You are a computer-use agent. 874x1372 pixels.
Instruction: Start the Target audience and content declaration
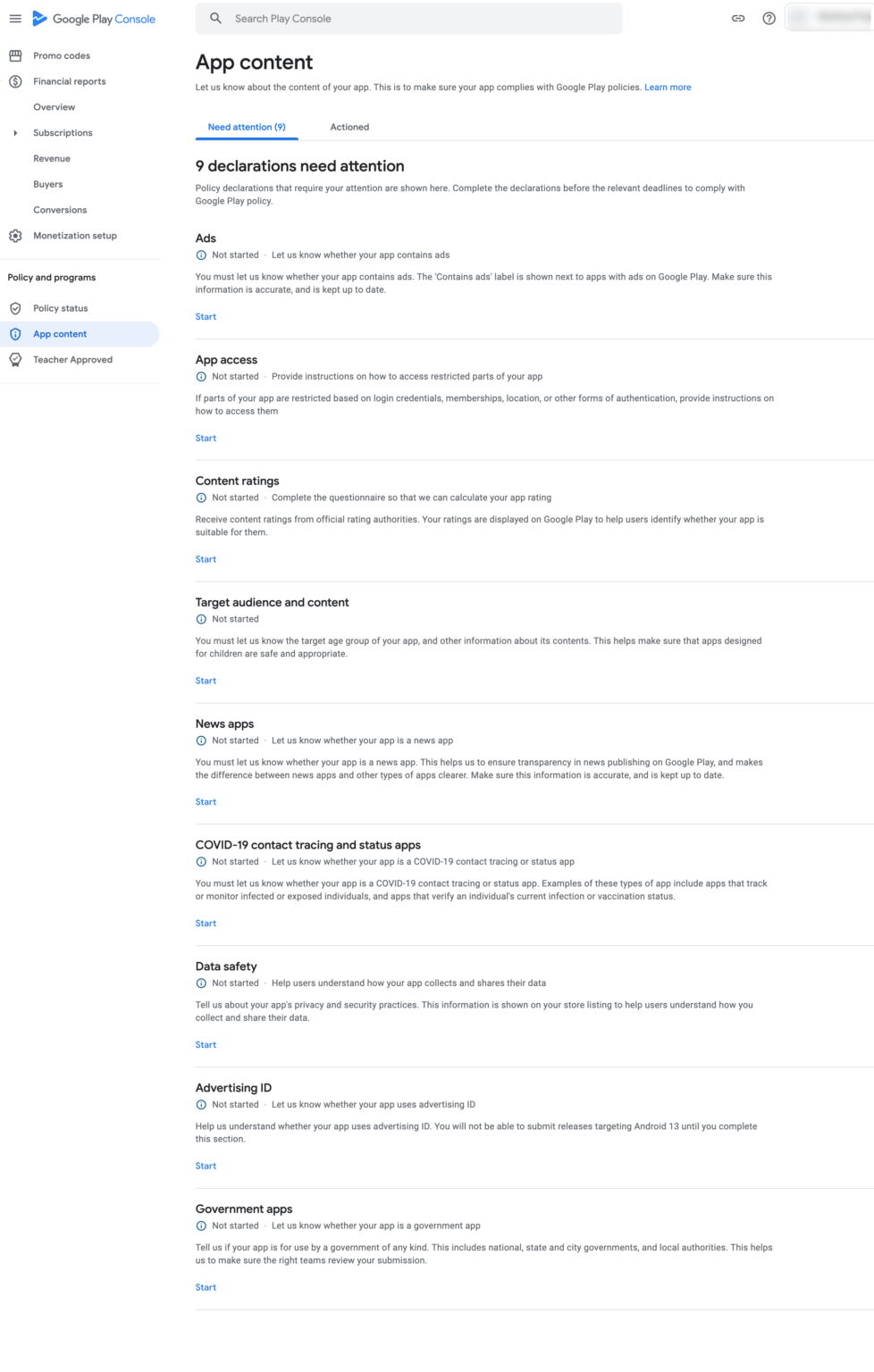206,682
